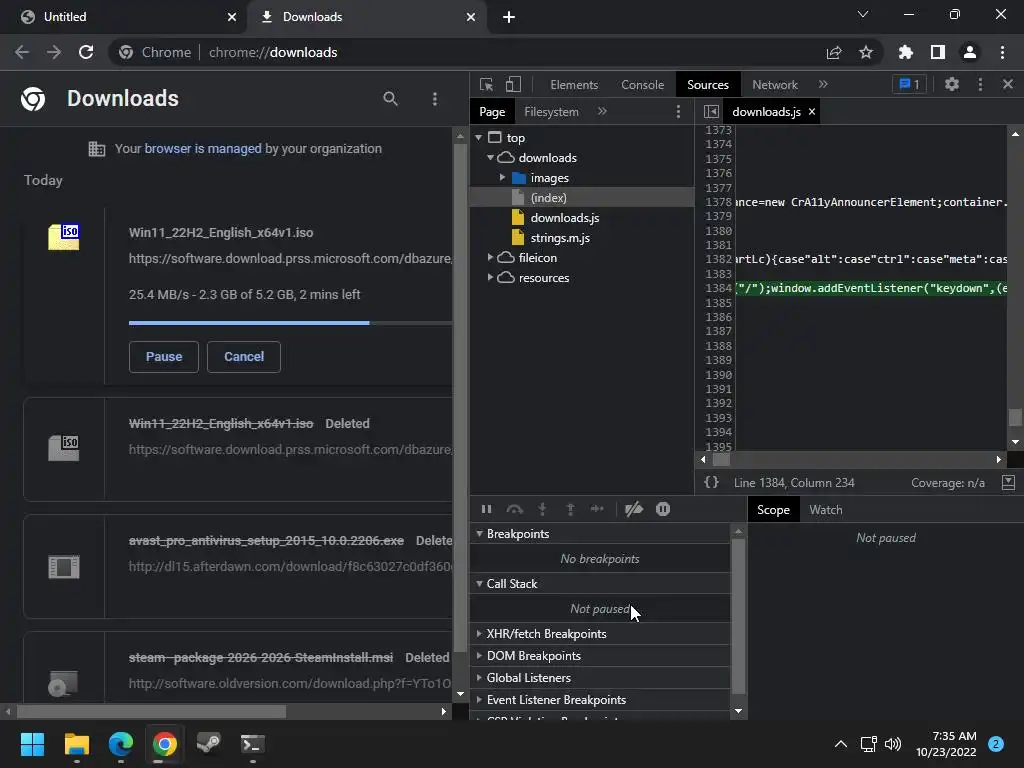Reload the current page
This screenshot has width=1024, height=768.
pyautogui.click(x=86, y=52)
